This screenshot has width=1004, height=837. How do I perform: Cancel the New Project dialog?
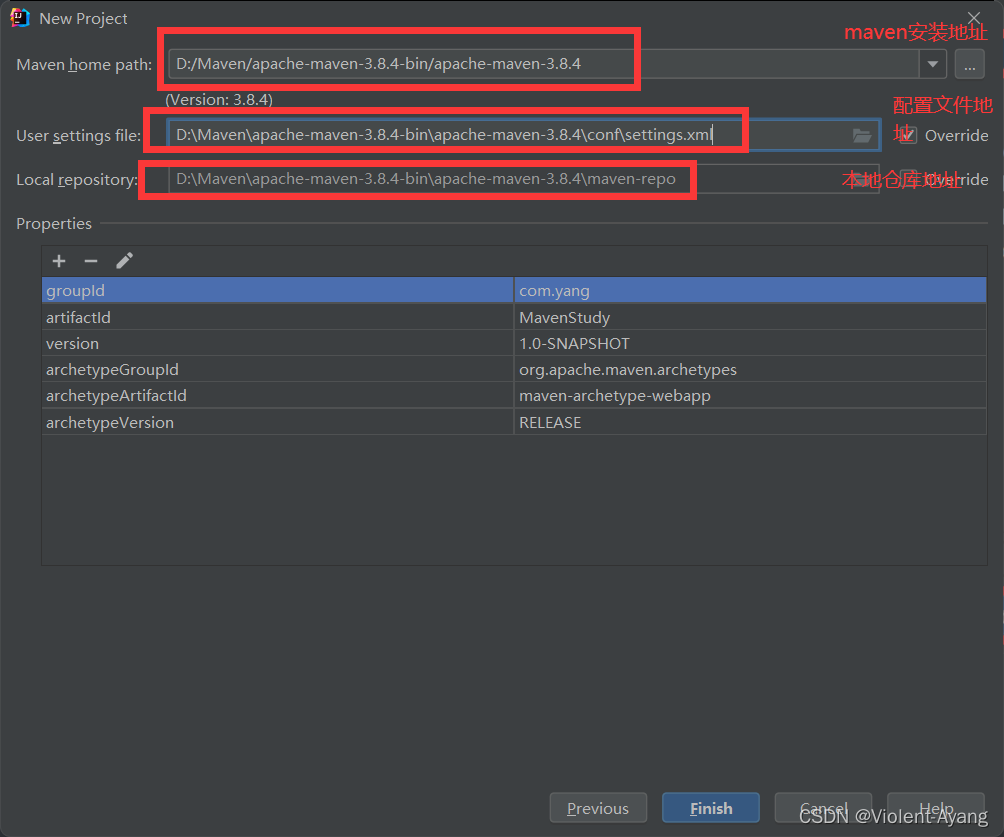pos(823,808)
